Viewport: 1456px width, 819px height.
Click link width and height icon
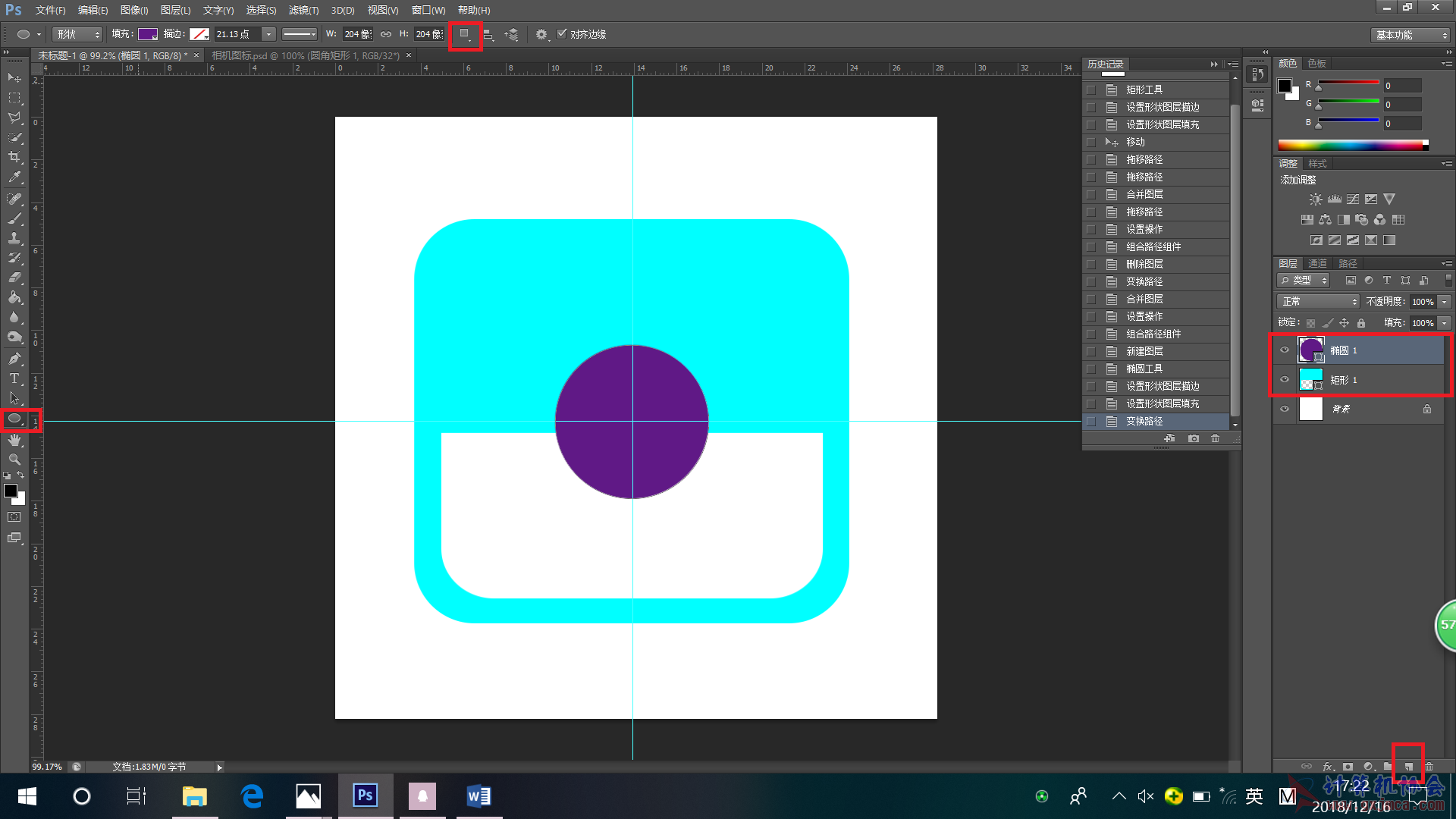[x=385, y=34]
